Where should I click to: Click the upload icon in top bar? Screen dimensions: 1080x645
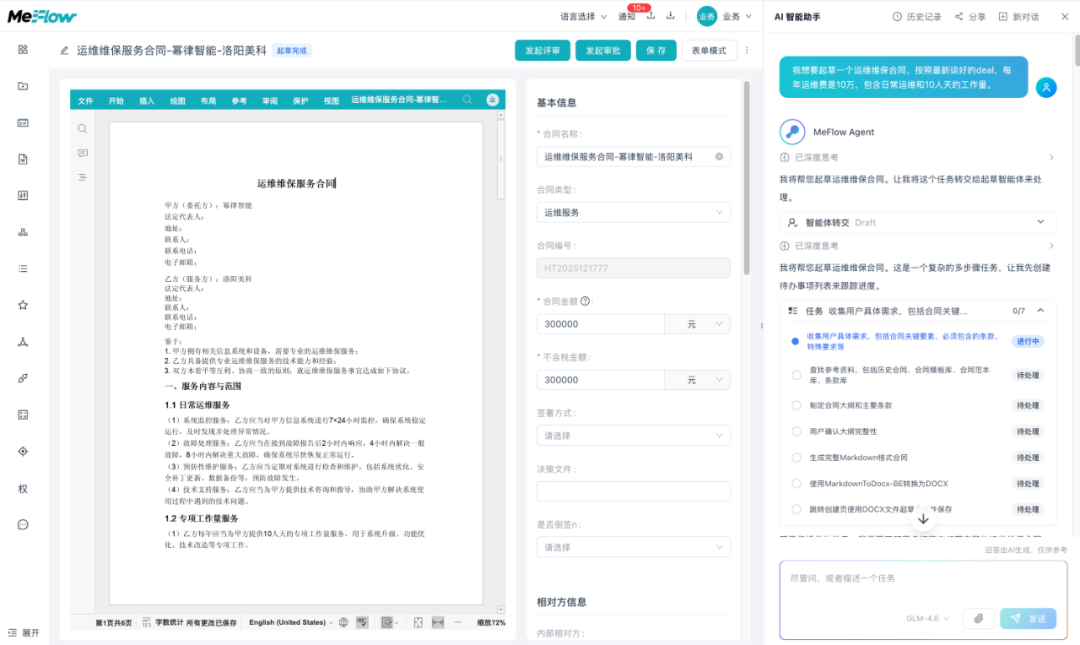(x=650, y=17)
